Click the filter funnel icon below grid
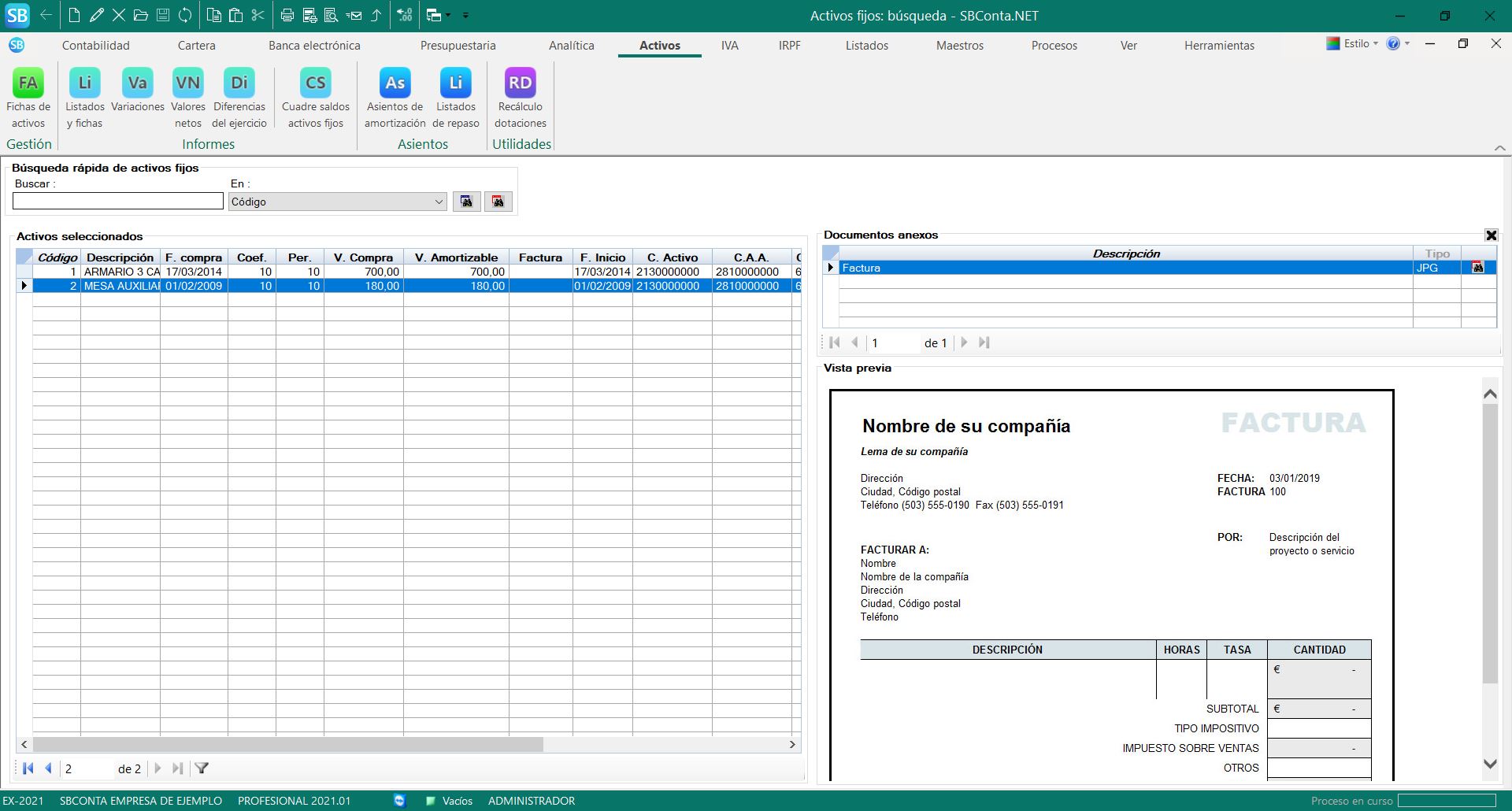Image resolution: width=1512 pixels, height=811 pixels. (x=202, y=768)
